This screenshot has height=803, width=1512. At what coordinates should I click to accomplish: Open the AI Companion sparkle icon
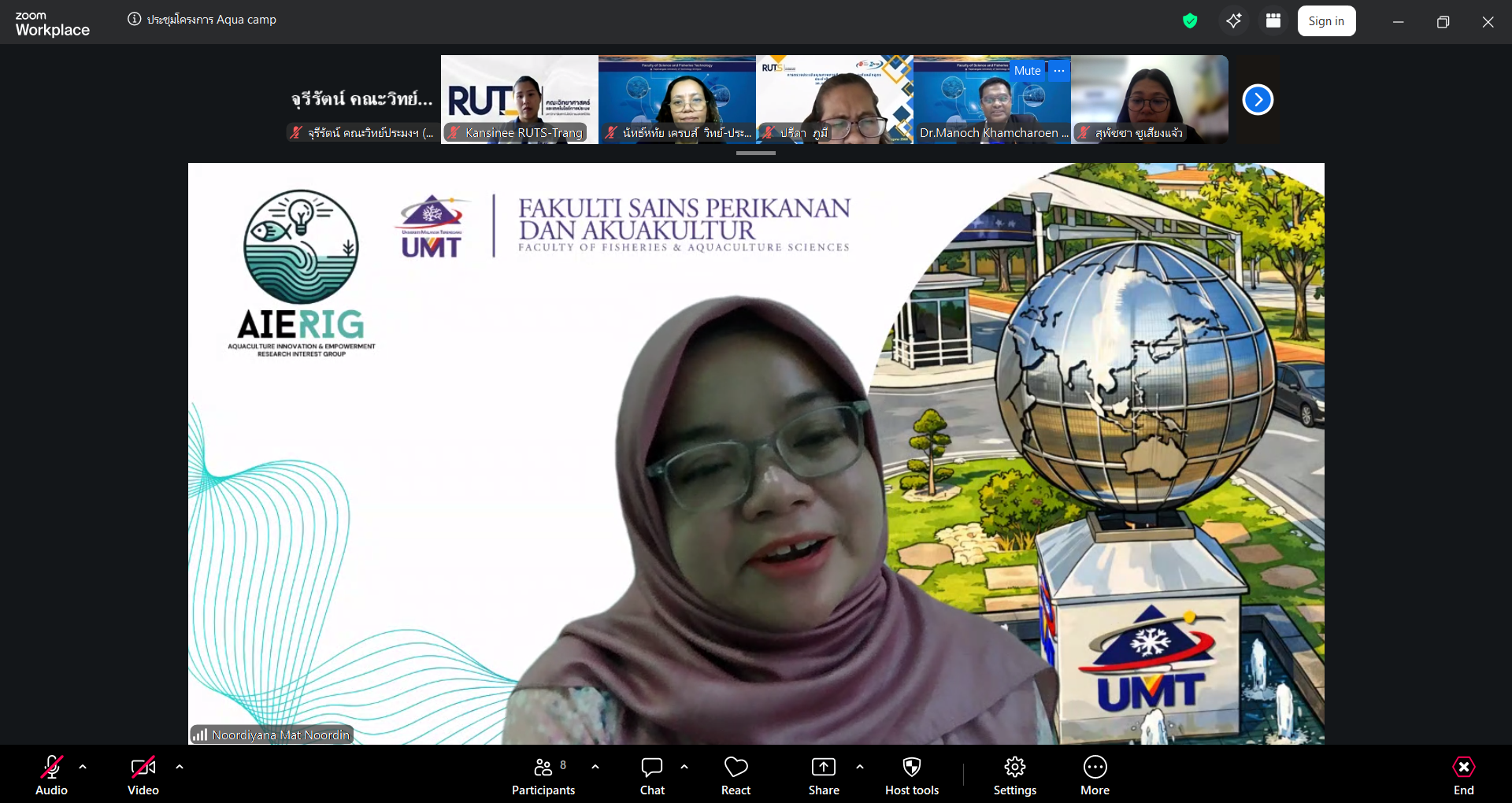[1233, 21]
